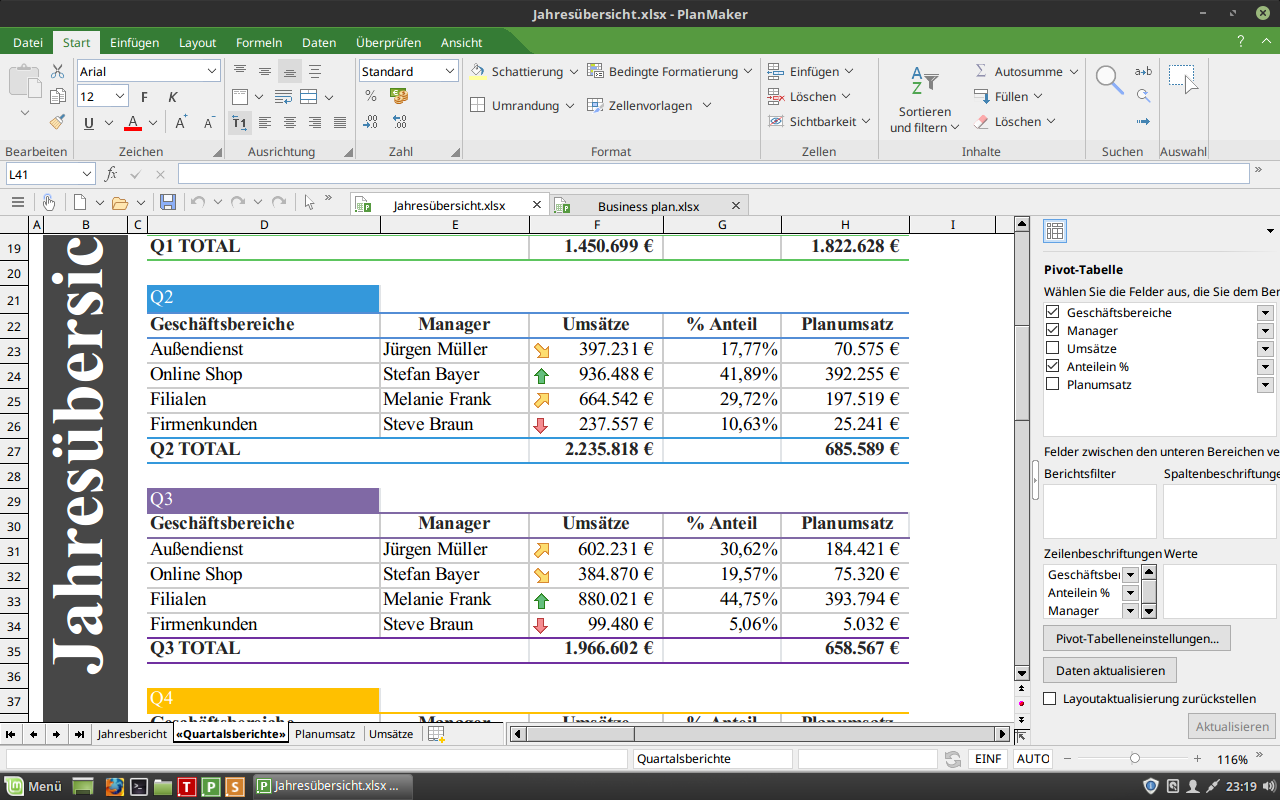1280x800 pixels.
Task: Click the italic formatting icon
Action: coord(173,97)
